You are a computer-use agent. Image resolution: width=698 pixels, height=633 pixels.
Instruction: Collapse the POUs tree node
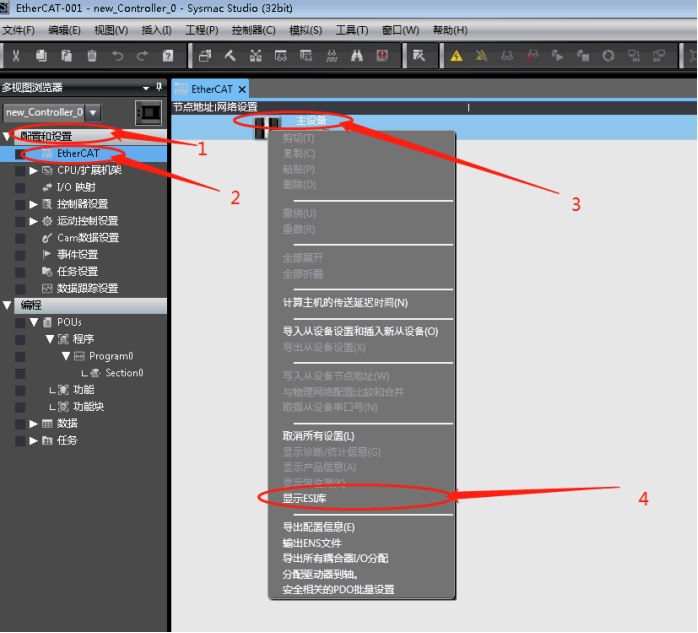pyautogui.click(x=34, y=322)
